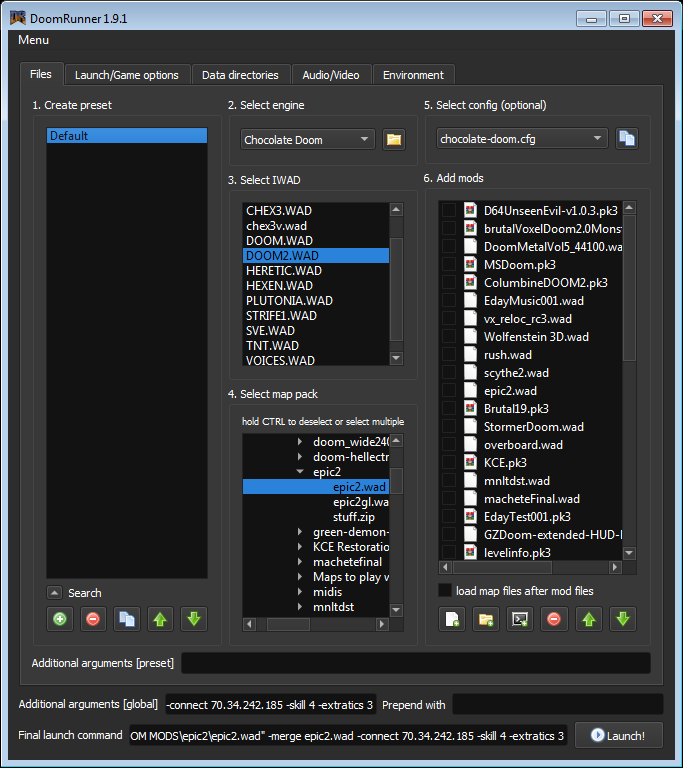Viewport: 683px width, 768px height.
Task: Check the brutalVoxelDoom2.0 mod
Action: [x=449, y=228]
